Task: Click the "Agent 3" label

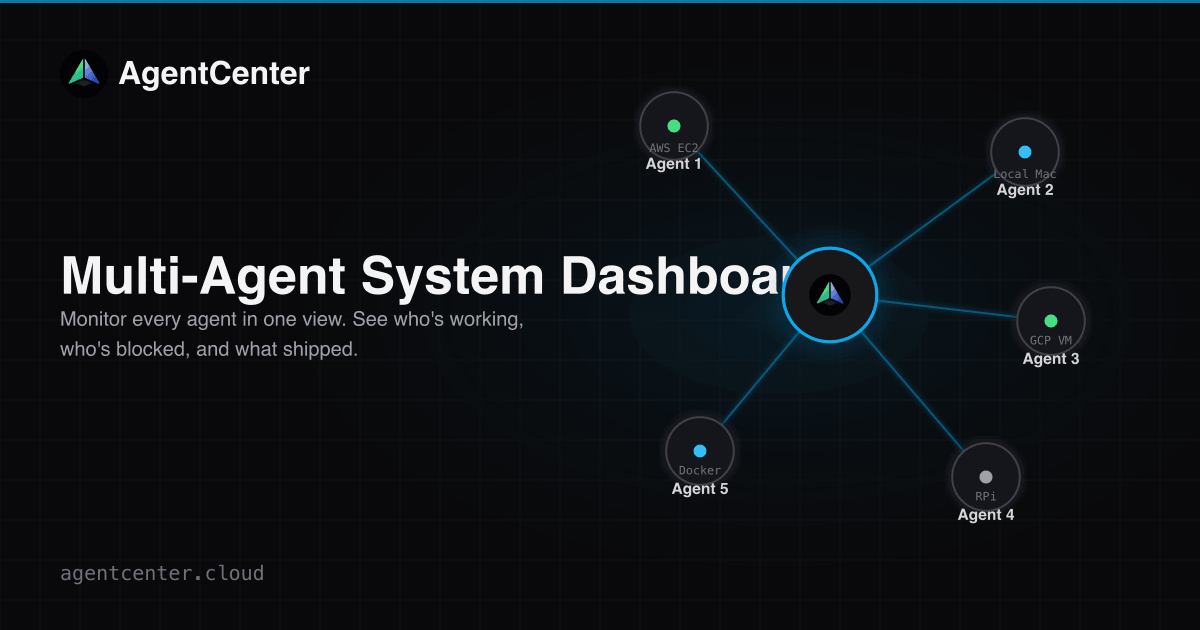Action: coord(1051,359)
